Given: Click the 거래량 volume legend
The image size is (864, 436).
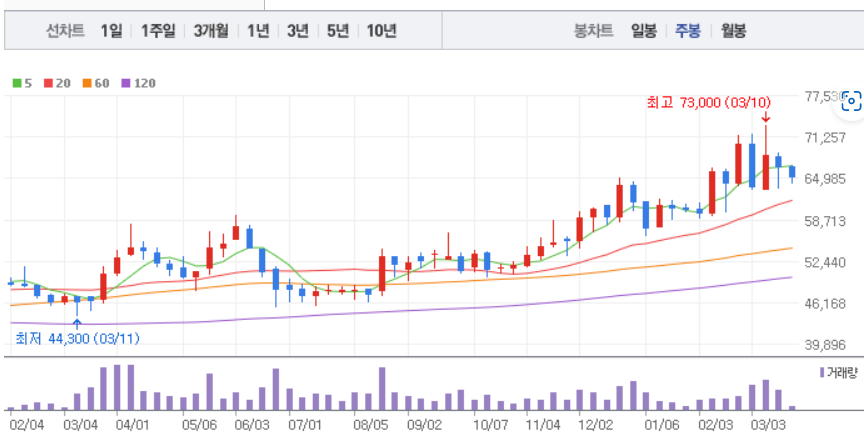Looking at the screenshot, I should point(838,372).
